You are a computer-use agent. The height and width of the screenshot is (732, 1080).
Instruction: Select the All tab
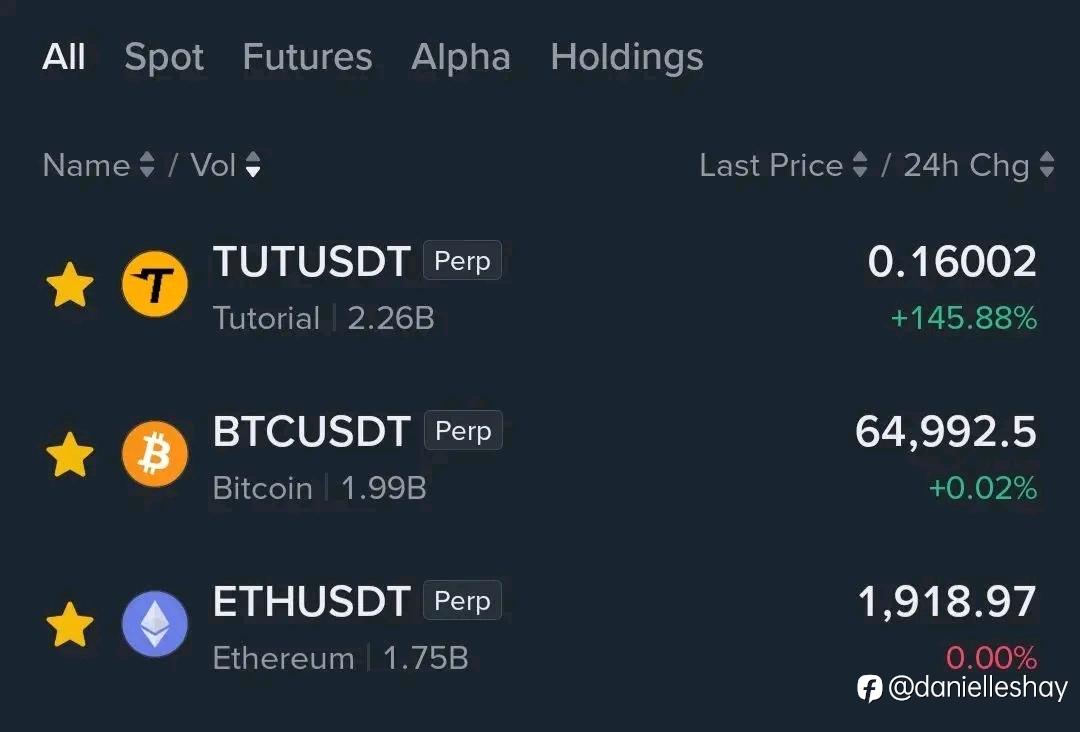click(x=63, y=56)
